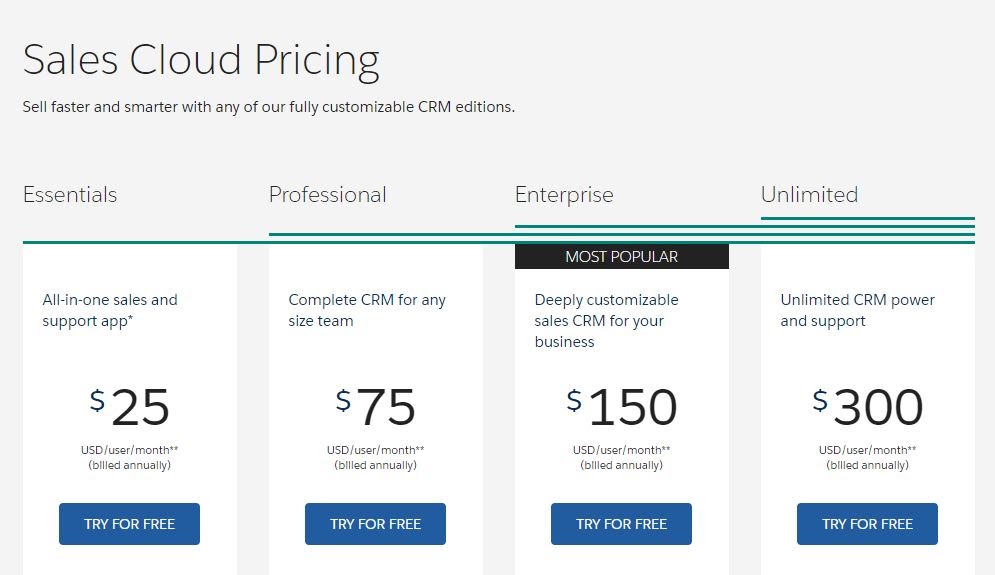
Task: Click 'All-in-one sales and support app' description
Action: (110, 310)
